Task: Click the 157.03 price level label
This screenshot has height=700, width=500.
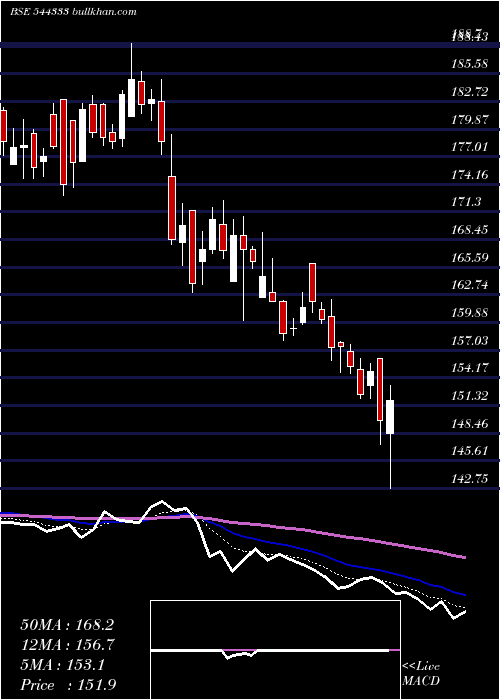Action: click(469, 341)
